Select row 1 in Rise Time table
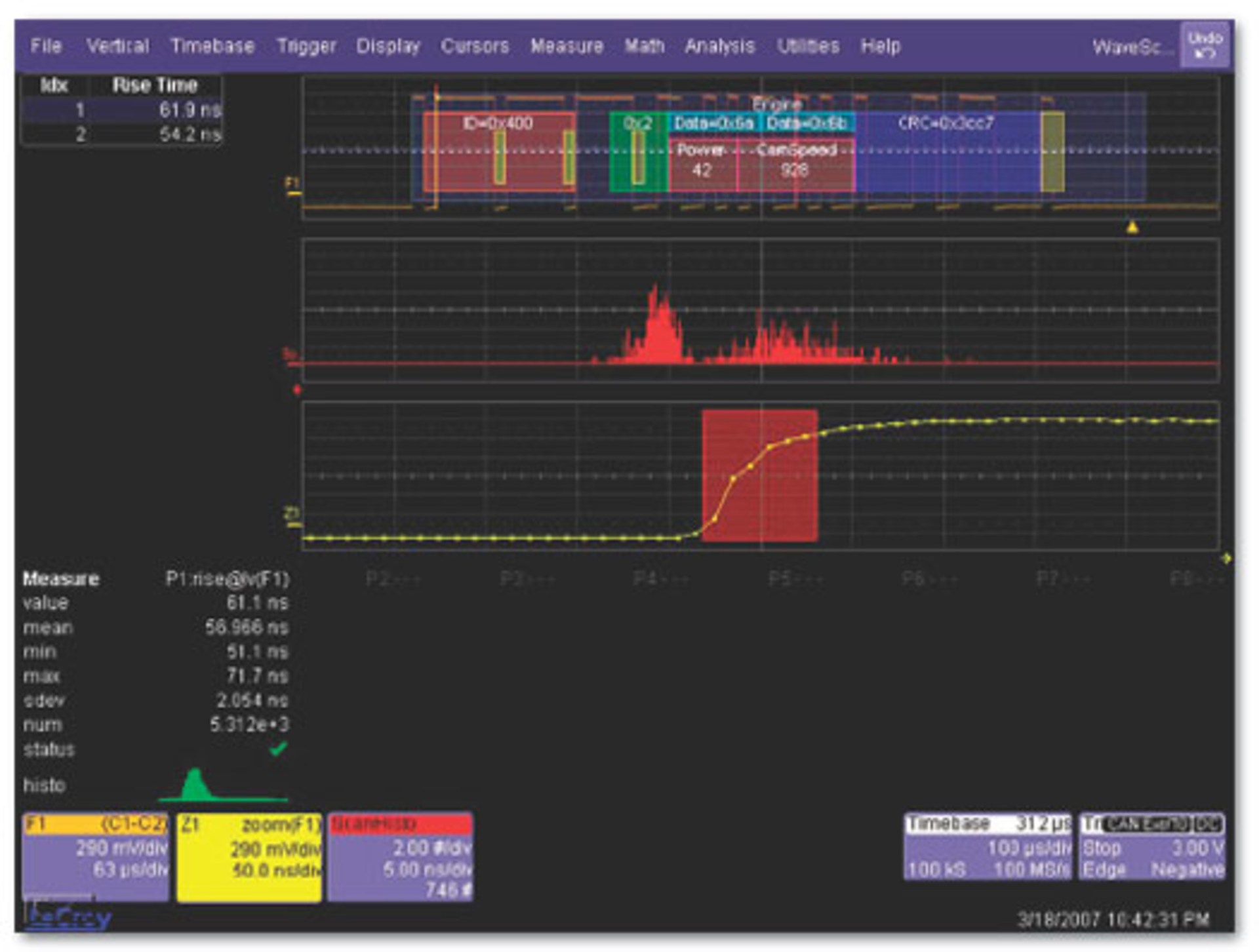 pyautogui.click(x=122, y=109)
